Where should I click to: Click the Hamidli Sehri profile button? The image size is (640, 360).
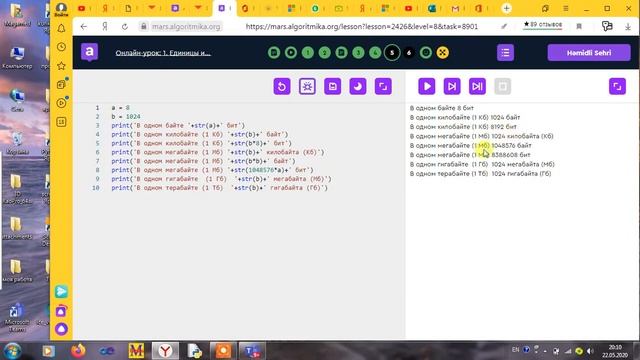pos(589,53)
